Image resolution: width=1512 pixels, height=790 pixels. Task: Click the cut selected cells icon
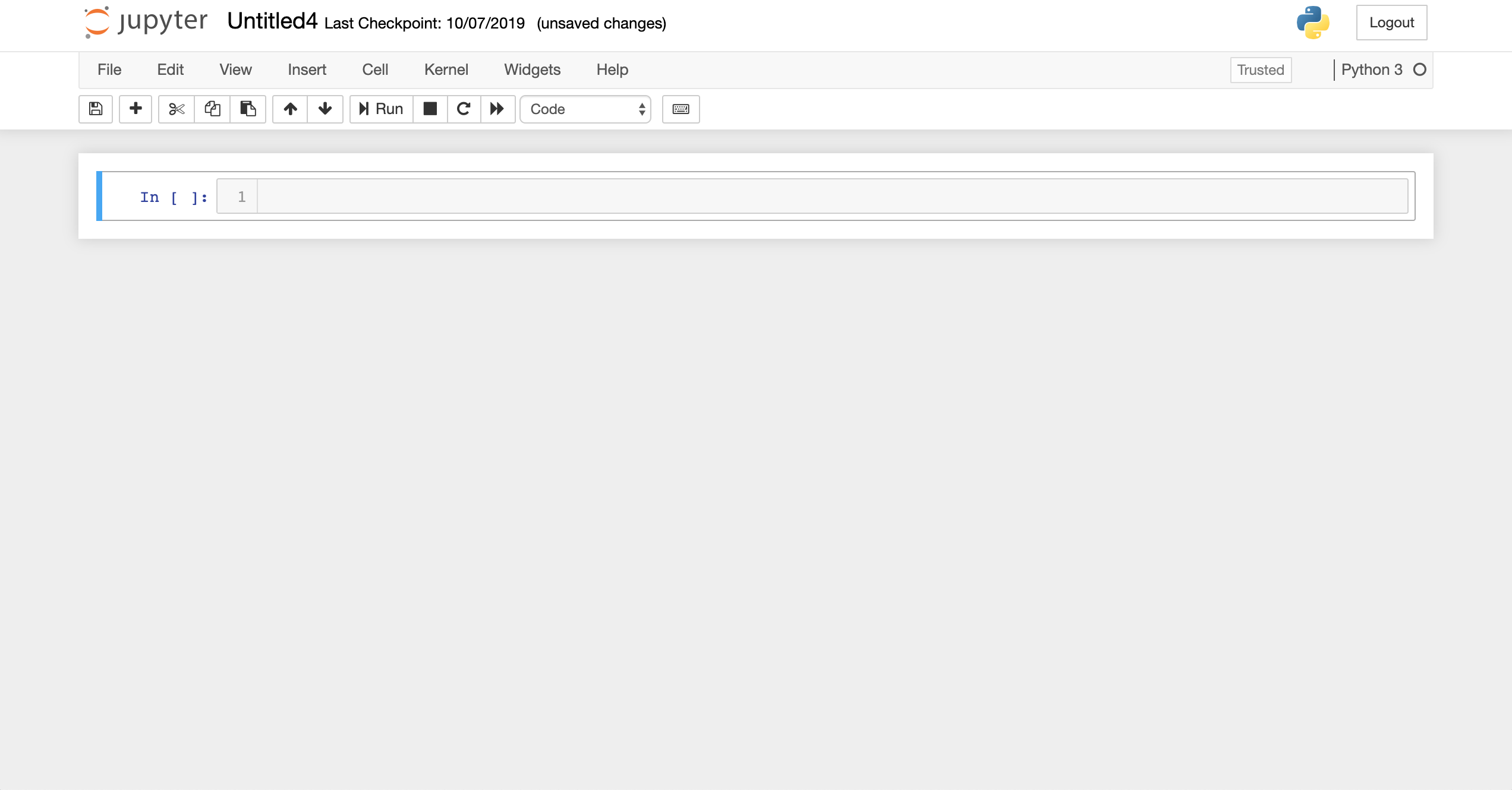click(175, 108)
